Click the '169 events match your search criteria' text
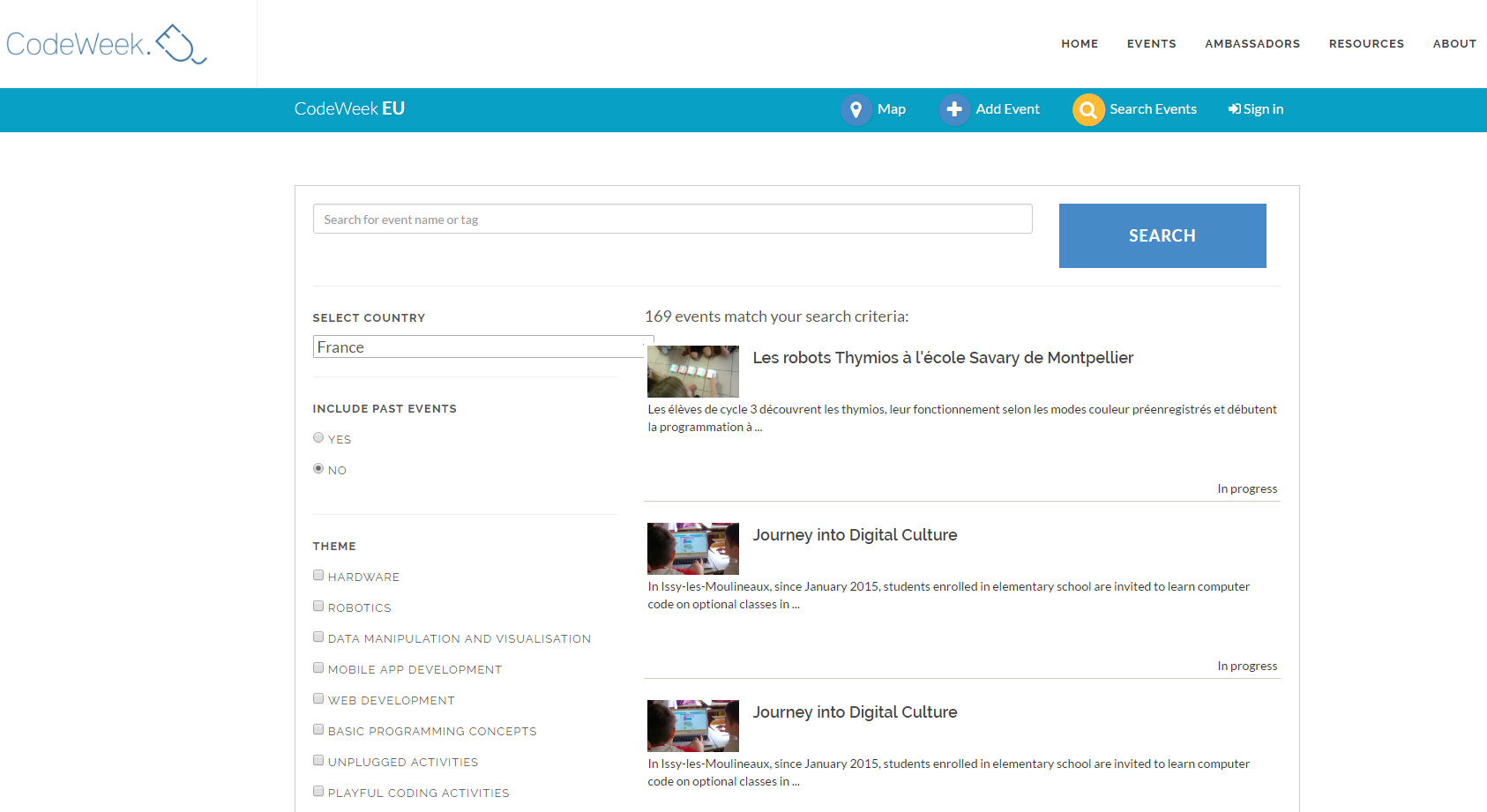Image resolution: width=1487 pixels, height=812 pixels. point(776,317)
